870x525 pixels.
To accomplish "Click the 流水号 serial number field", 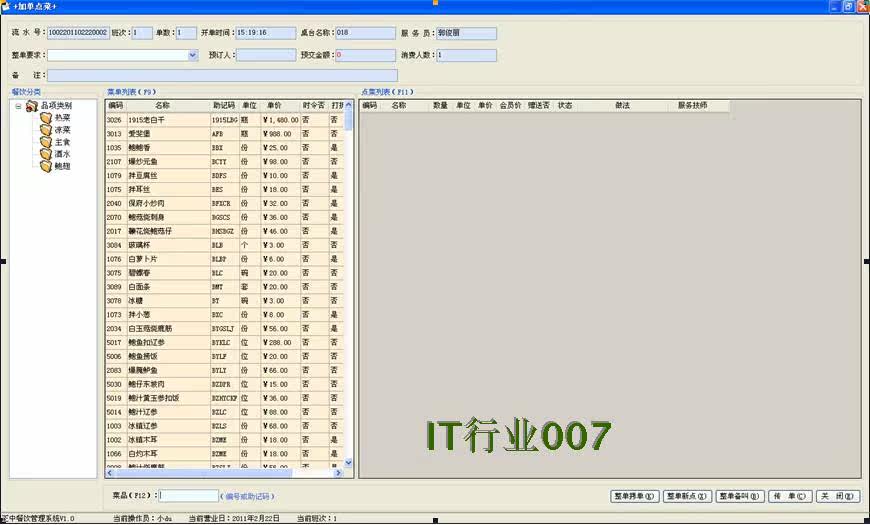I will click(x=78, y=33).
